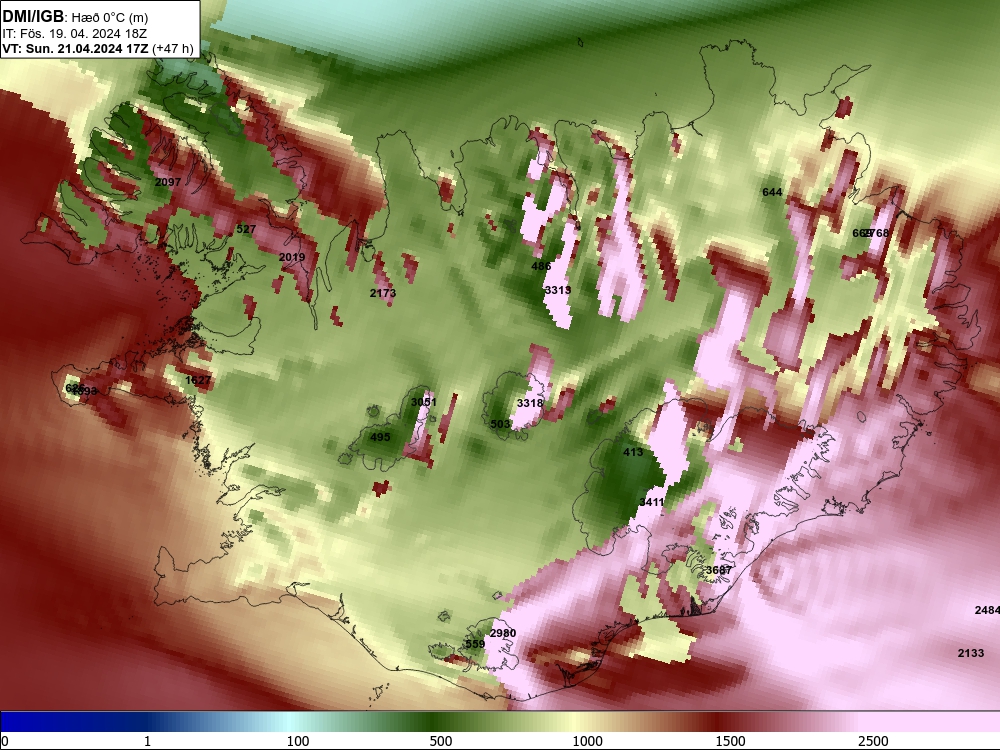Click the map value 559
1000x750 pixels.
[474, 644]
